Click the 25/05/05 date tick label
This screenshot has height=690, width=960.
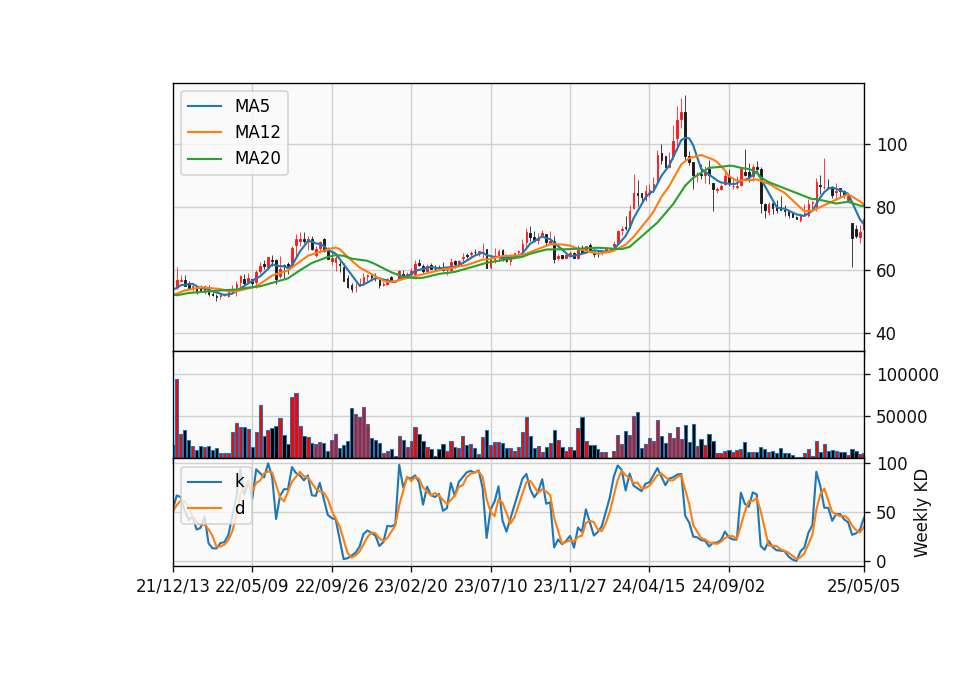click(x=864, y=587)
